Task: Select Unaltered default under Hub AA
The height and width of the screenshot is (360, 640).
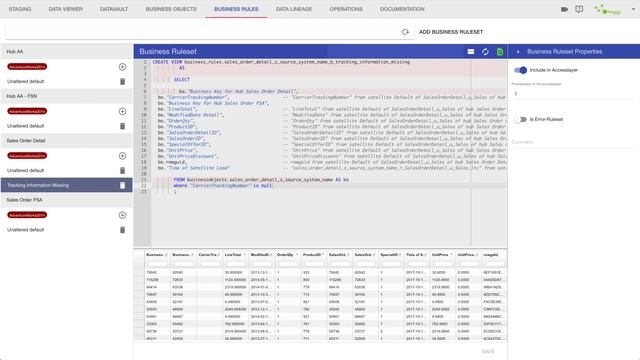Action: 25,81
